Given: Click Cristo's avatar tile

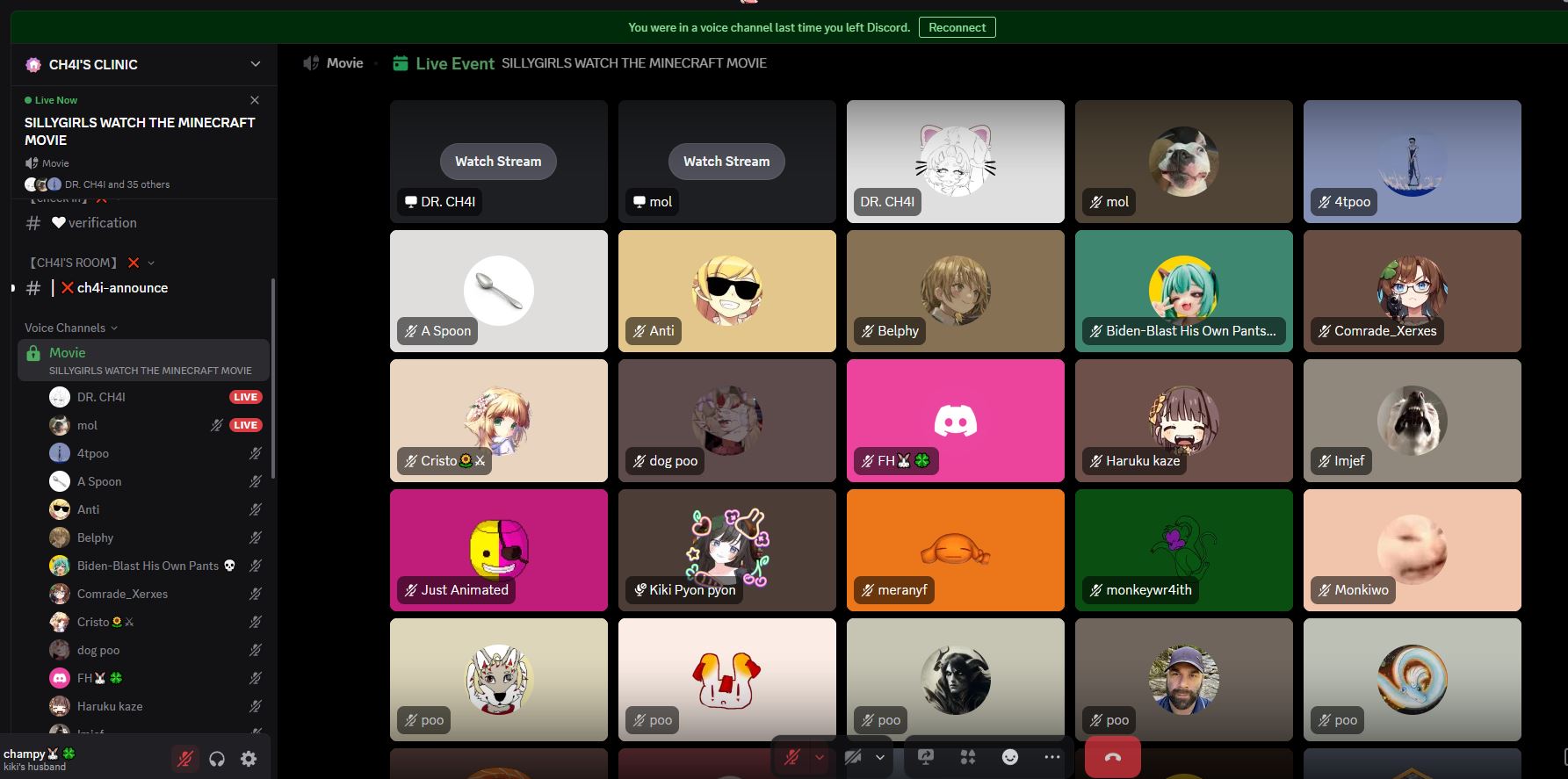Looking at the screenshot, I should point(499,421).
